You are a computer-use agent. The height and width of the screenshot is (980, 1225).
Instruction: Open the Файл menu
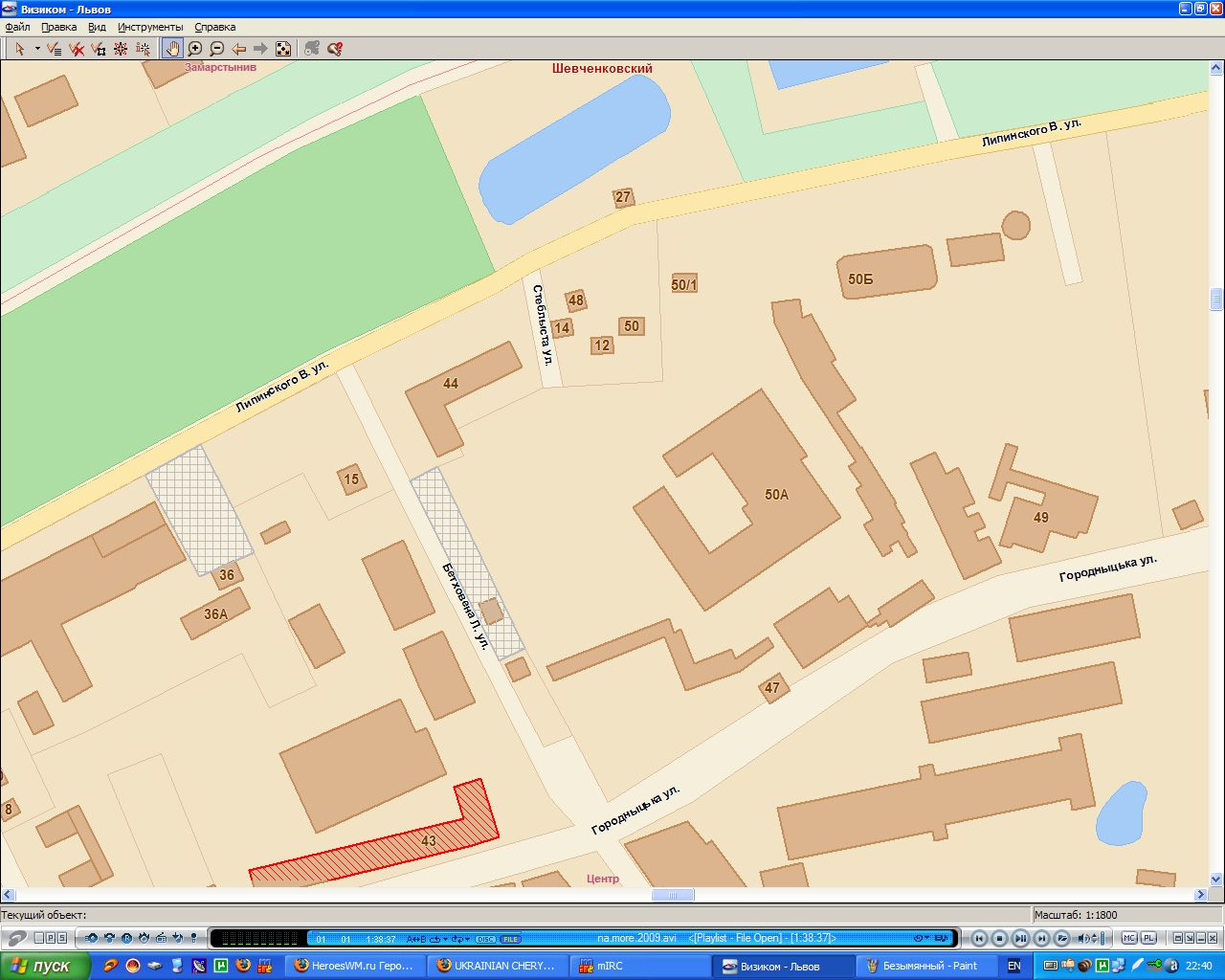click(x=17, y=27)
